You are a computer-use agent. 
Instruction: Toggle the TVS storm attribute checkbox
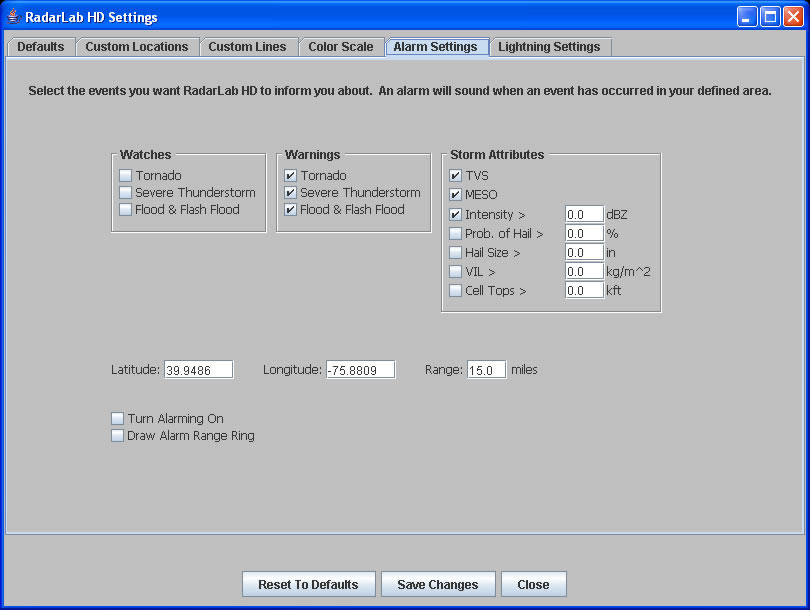455,176
